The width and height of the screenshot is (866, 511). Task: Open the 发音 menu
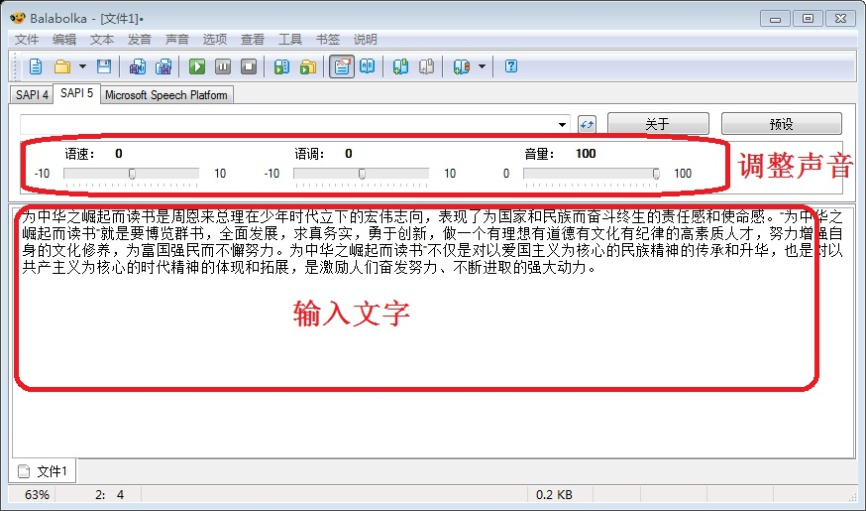click(x=139, y=39)
